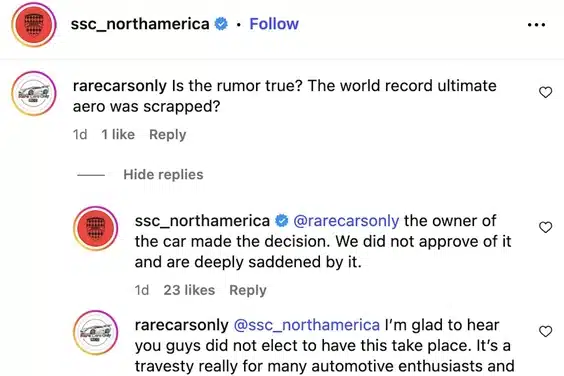Open rarecarsonly username on top comment
The height and width of the screenshot is (376, 564).
pyautogui.click(x=120, y=86)
